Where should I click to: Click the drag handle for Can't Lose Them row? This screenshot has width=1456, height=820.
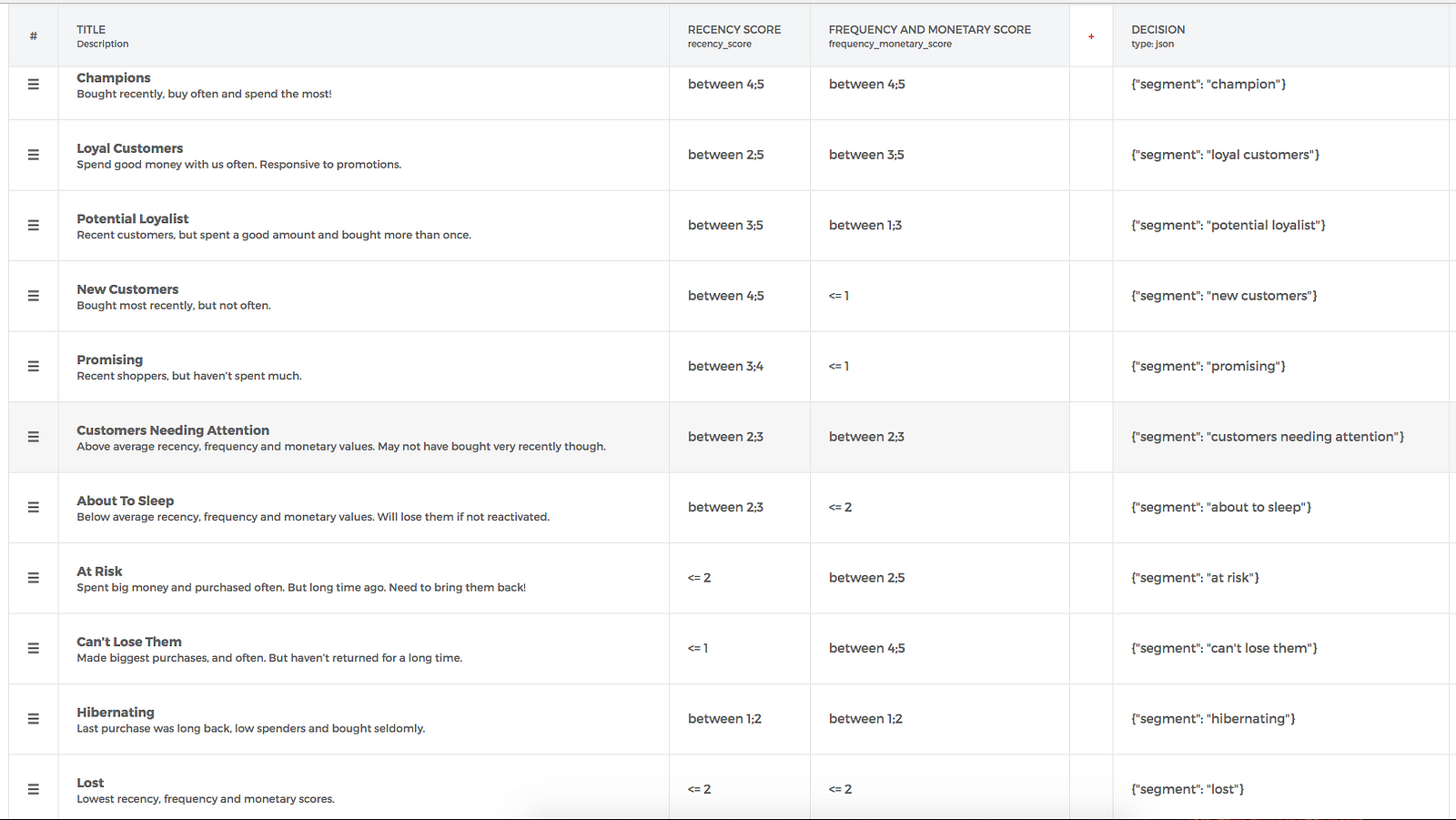pyautogui.click(x=34, y=649)
